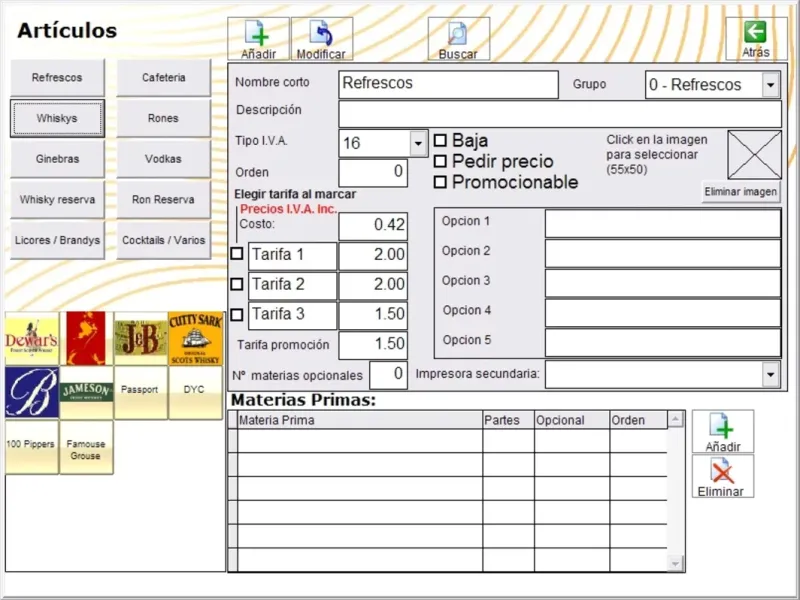Toggle the Promocionable checkbox
The height and width of the screenshot is (600, 800).
[x=440, y=182]
